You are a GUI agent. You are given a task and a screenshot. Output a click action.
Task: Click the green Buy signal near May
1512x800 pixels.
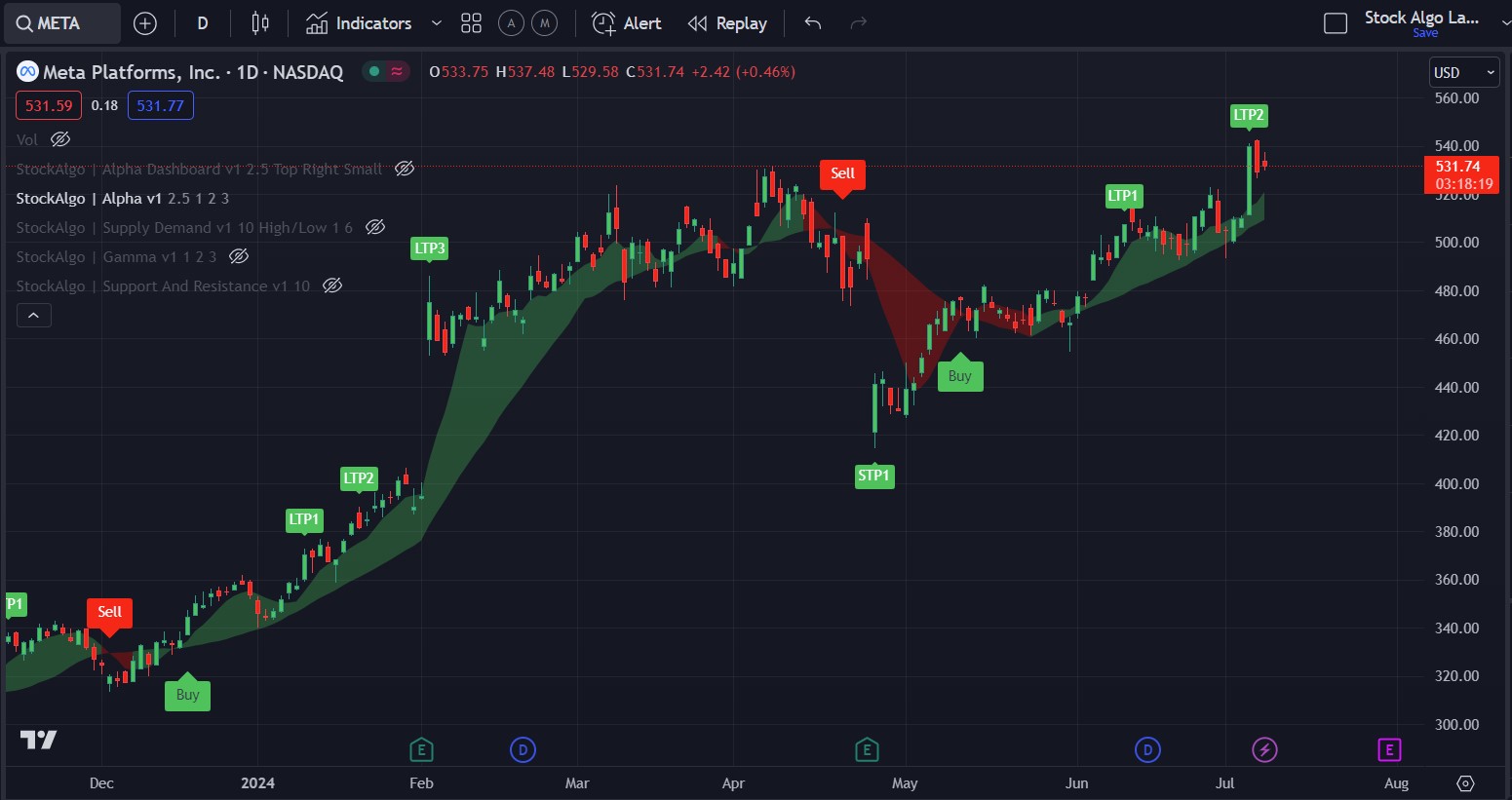tap(960, 376)
